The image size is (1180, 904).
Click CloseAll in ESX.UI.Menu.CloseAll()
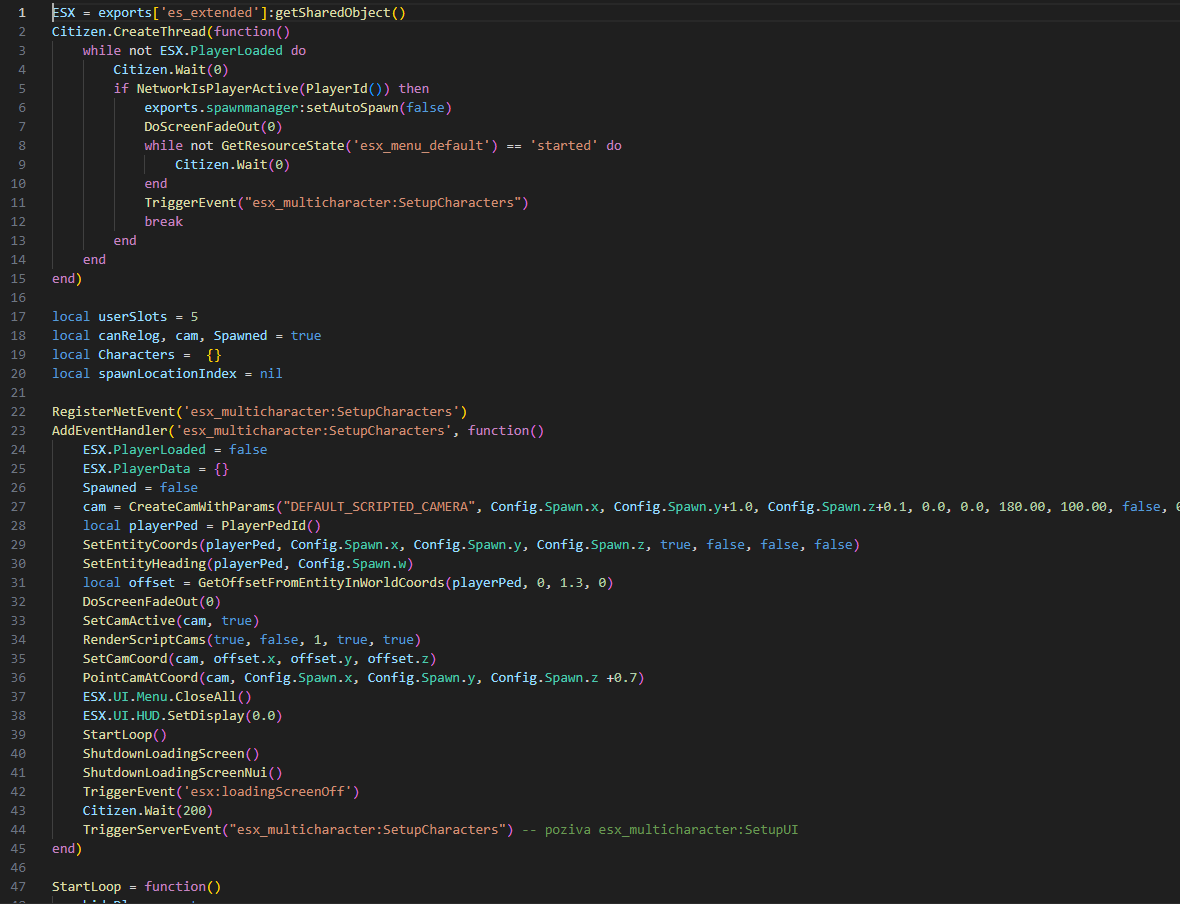[205, 697]
